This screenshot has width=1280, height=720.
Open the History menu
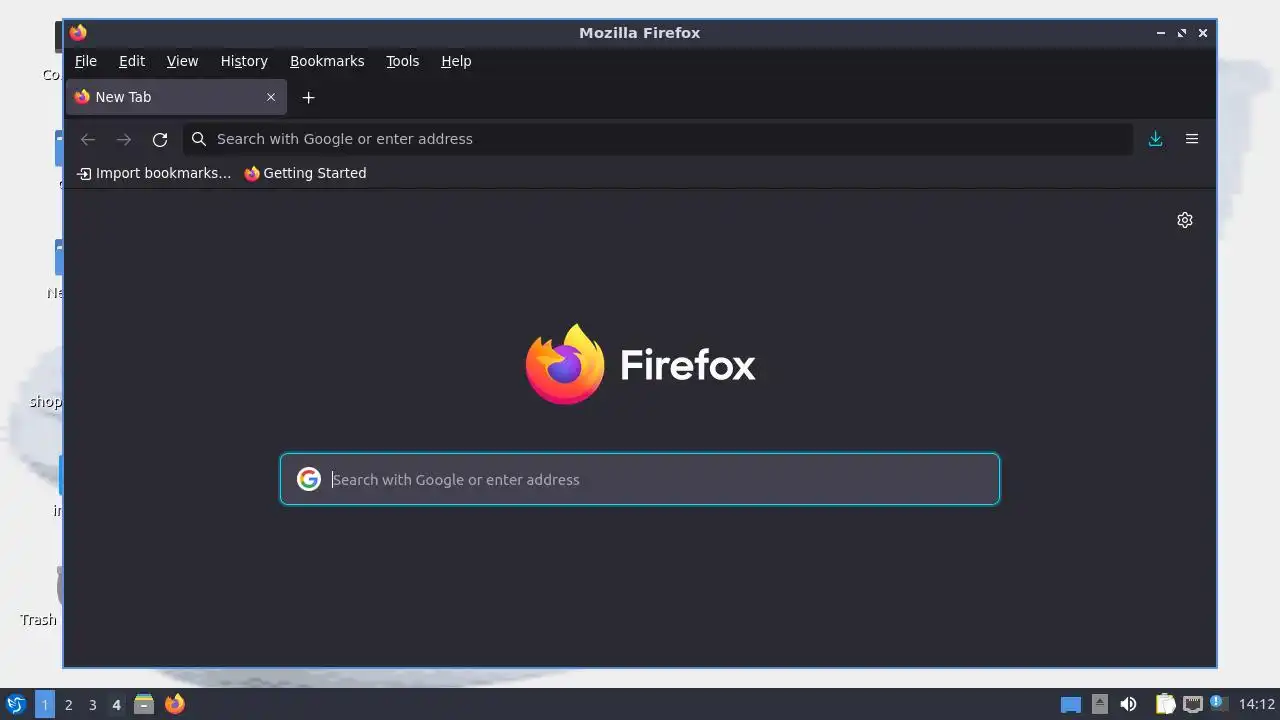click(x=244, y=61)
